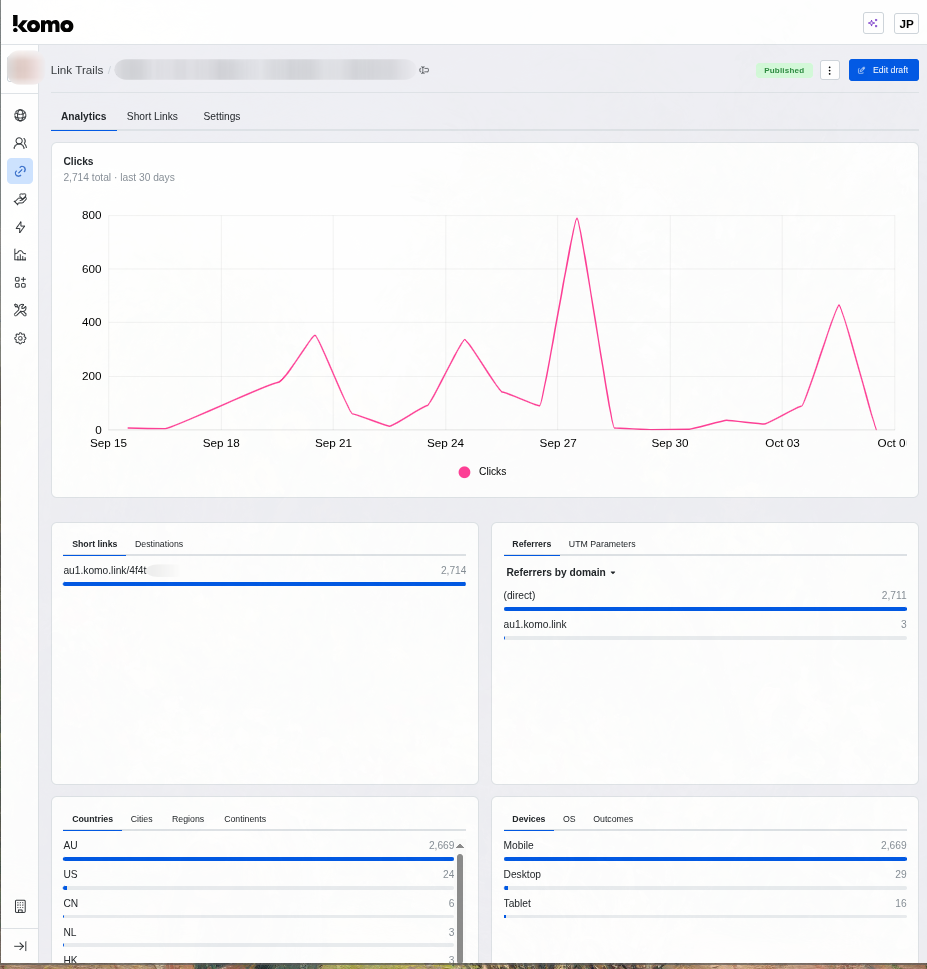Switch to the Cities sub-tab

142,819
